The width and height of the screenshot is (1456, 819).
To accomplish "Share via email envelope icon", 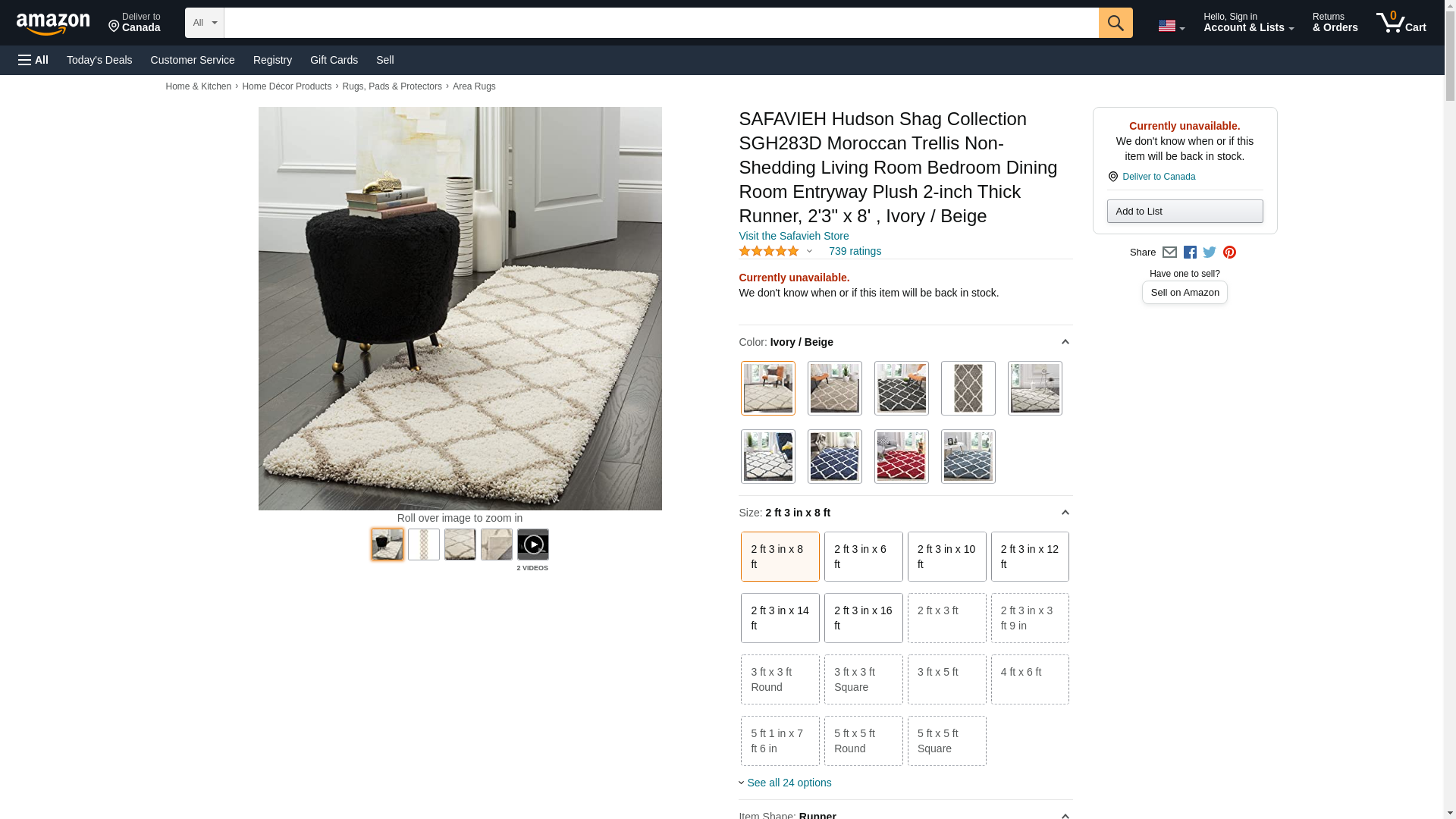I will (1169, 253).
